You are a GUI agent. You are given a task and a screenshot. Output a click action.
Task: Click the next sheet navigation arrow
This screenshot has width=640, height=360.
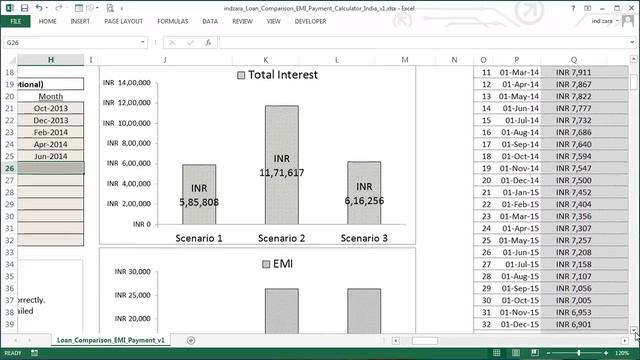tap(29, 340)
